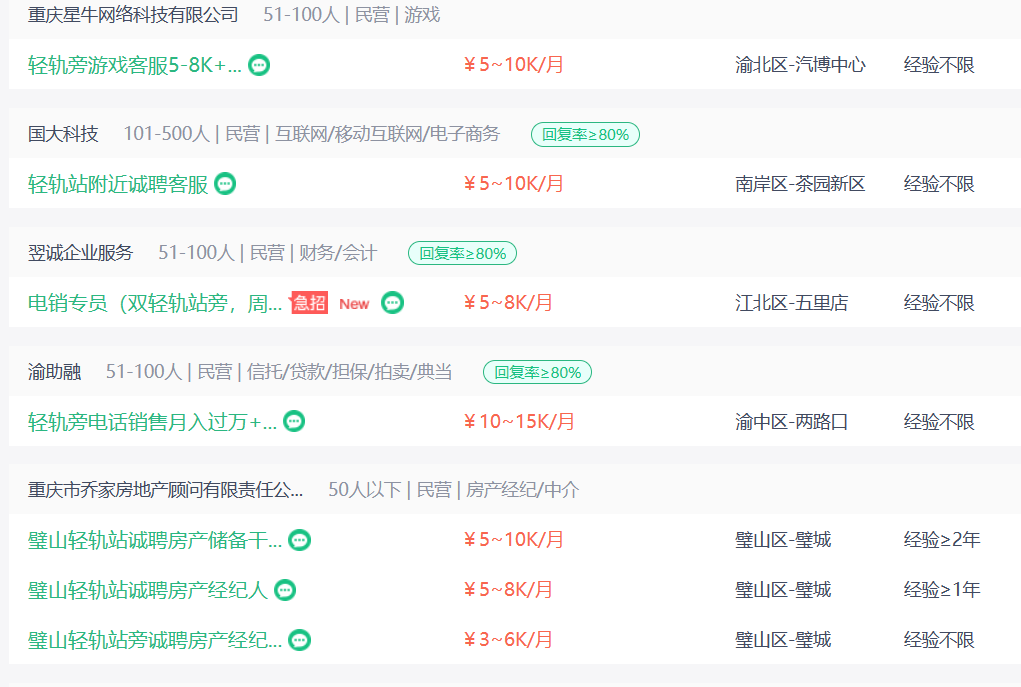The height and width of the screenshot is (687, 1021).
Task: Click chat icon next to 璧山轻轨站诚聘房产储备干 job
Action: (x=300, y=540)
